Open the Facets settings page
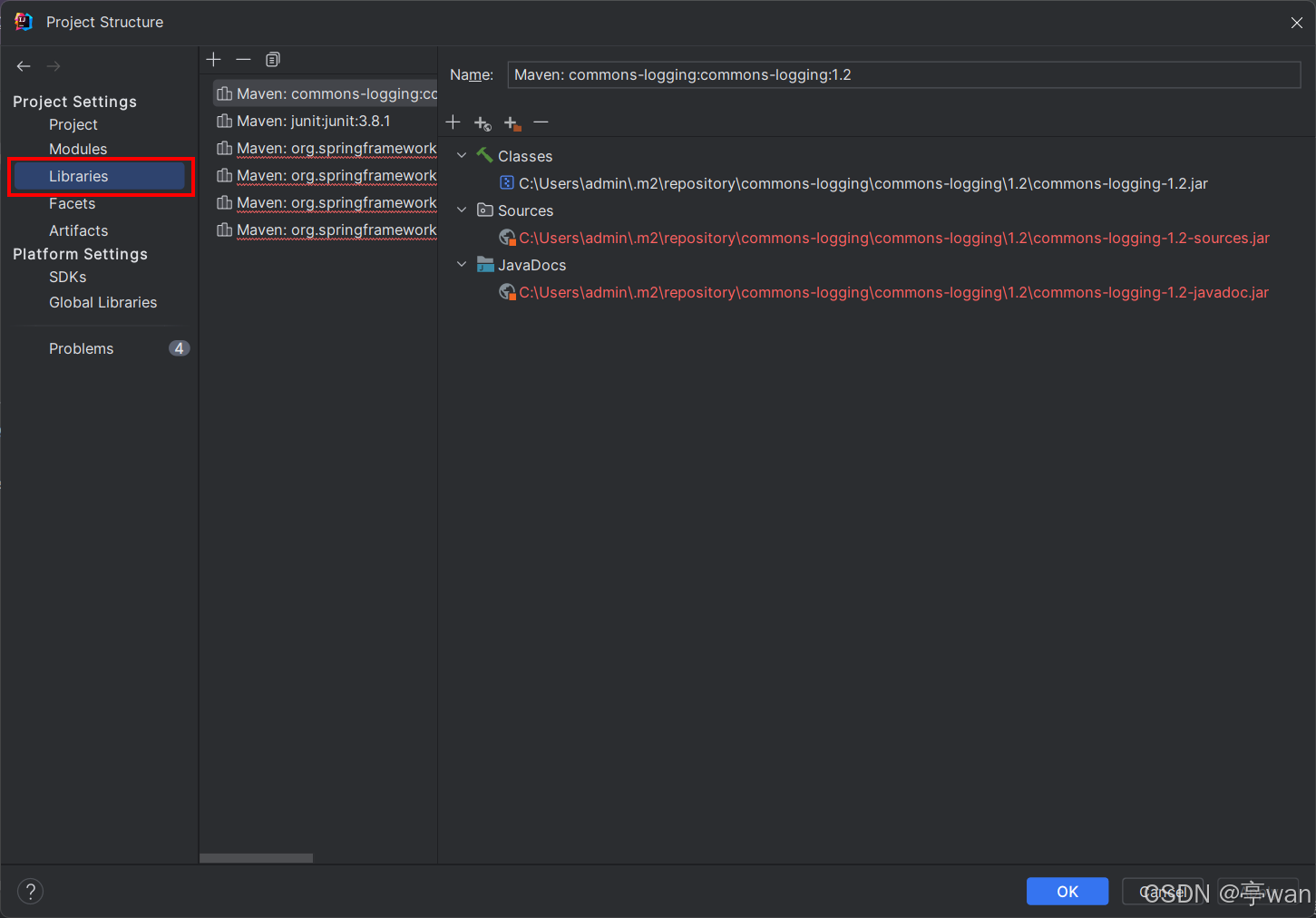Screen dimensions: 1316x918 pyautogui.click(x=73, y=203)
